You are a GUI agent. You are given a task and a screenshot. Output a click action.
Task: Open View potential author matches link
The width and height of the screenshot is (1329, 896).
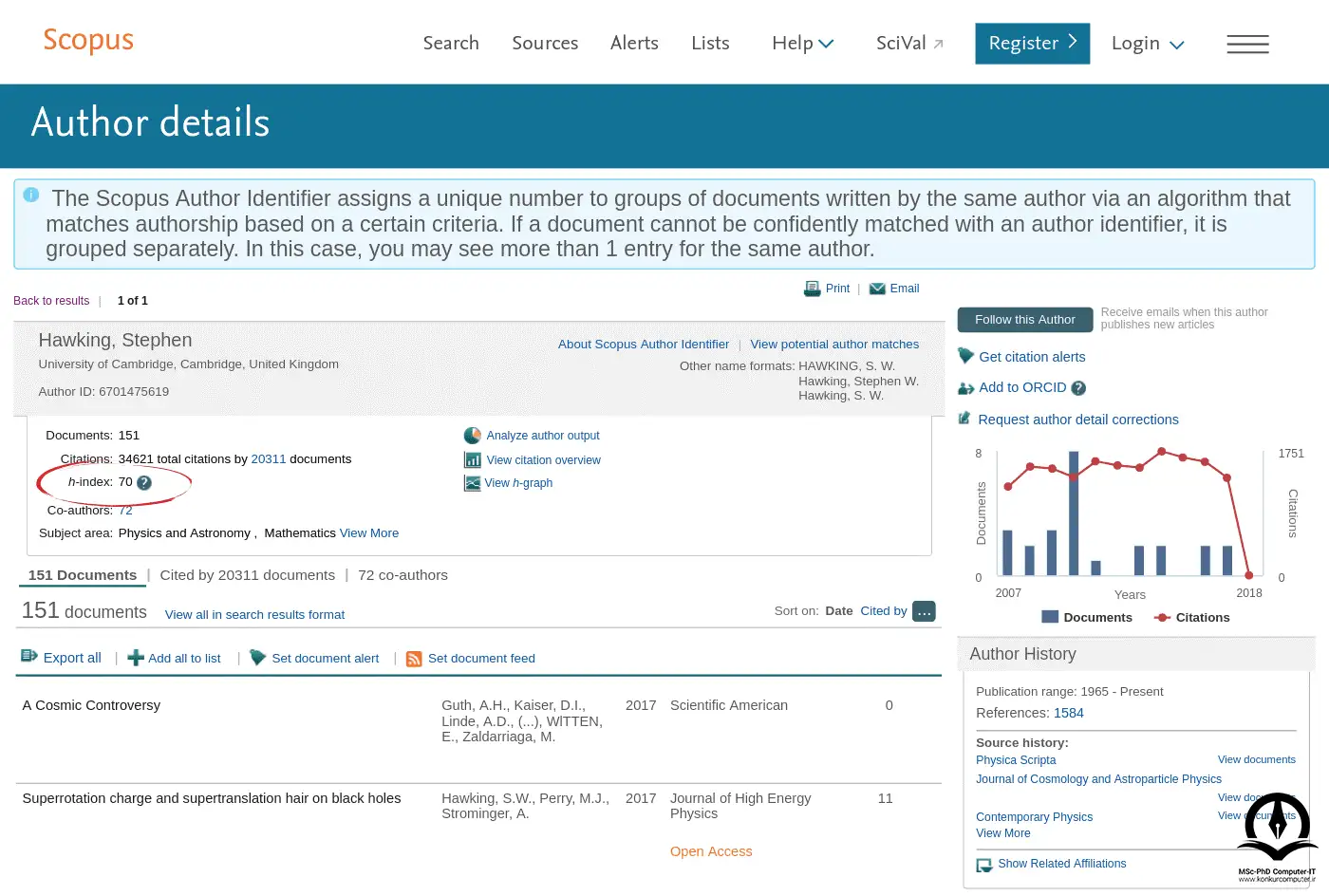coord(834,345)
